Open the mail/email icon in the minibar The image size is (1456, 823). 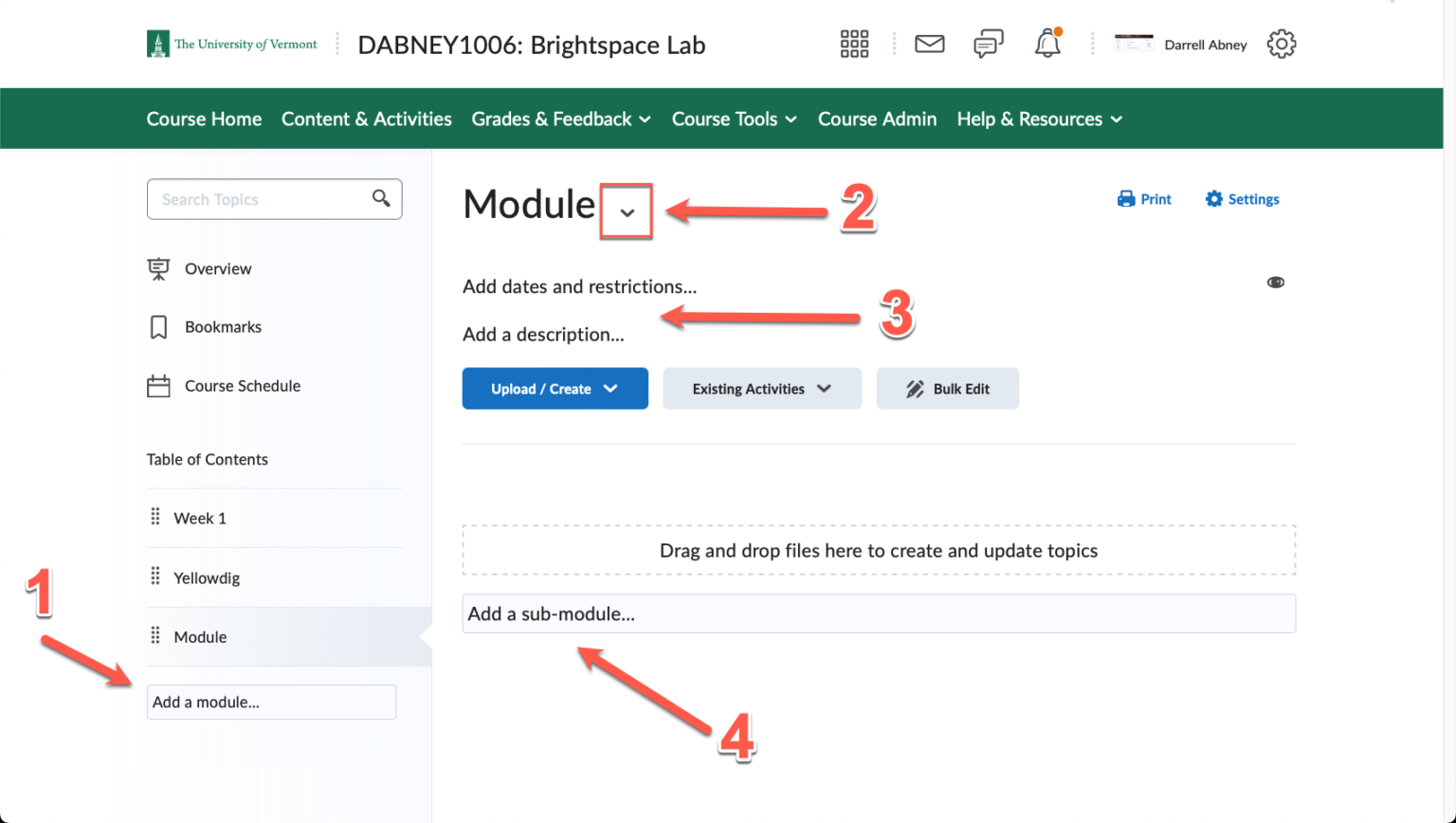[930, 44]
